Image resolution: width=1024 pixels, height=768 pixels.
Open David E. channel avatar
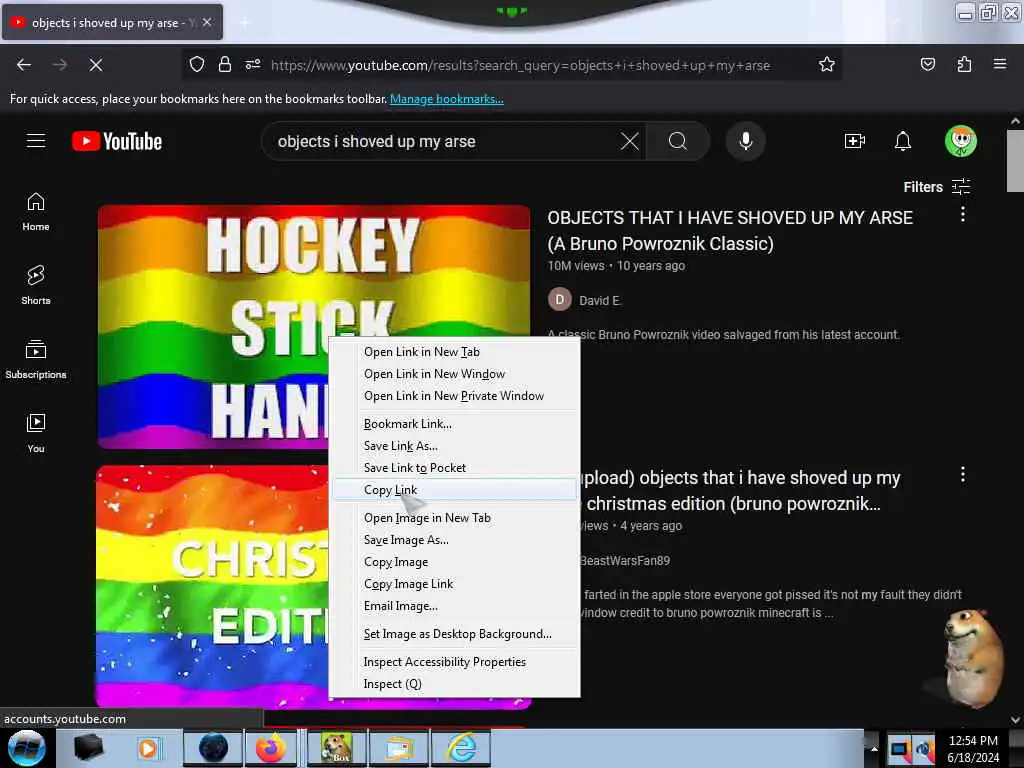559,300
